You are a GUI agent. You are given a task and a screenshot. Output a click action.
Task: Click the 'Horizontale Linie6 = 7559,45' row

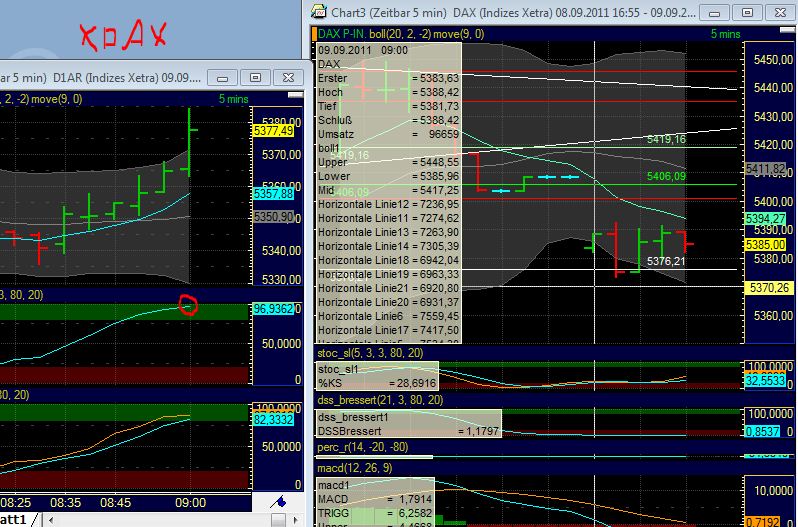388,316
